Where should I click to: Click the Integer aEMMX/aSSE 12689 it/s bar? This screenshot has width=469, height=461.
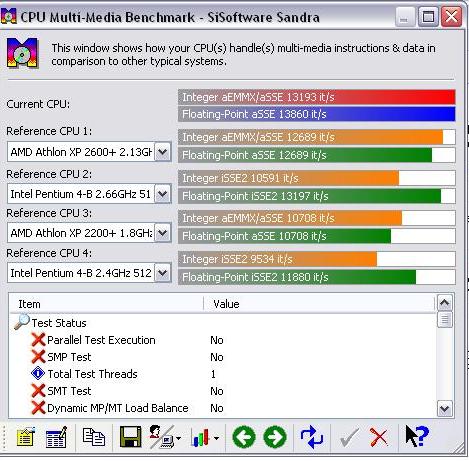(317, 137)
